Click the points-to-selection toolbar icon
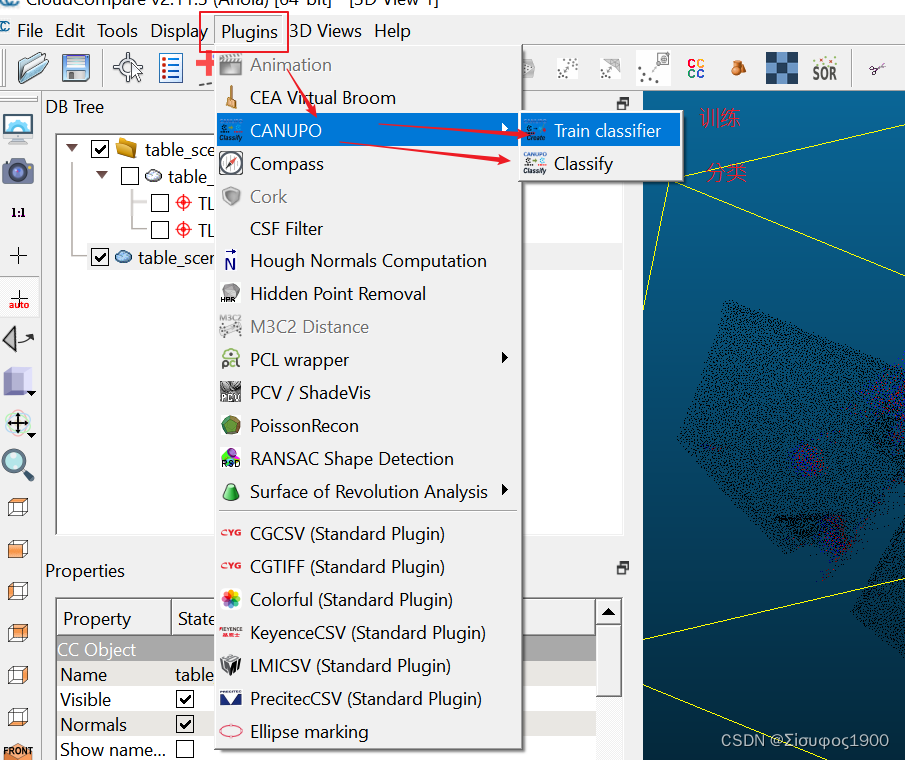Screen dimensions: 905x760 click(x=654, y=68)
